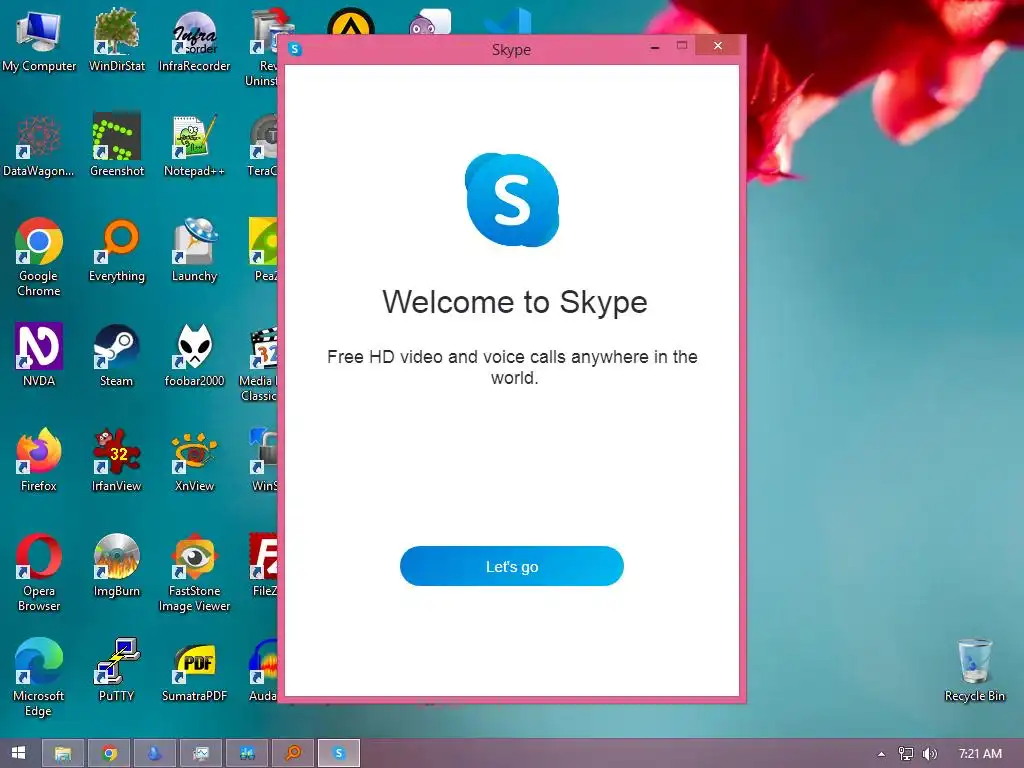Image resolution: width=1024 pixels, height=768 pixels.
Task: Click the monitor graph icon in the taskbar
Action: [201, 753]
